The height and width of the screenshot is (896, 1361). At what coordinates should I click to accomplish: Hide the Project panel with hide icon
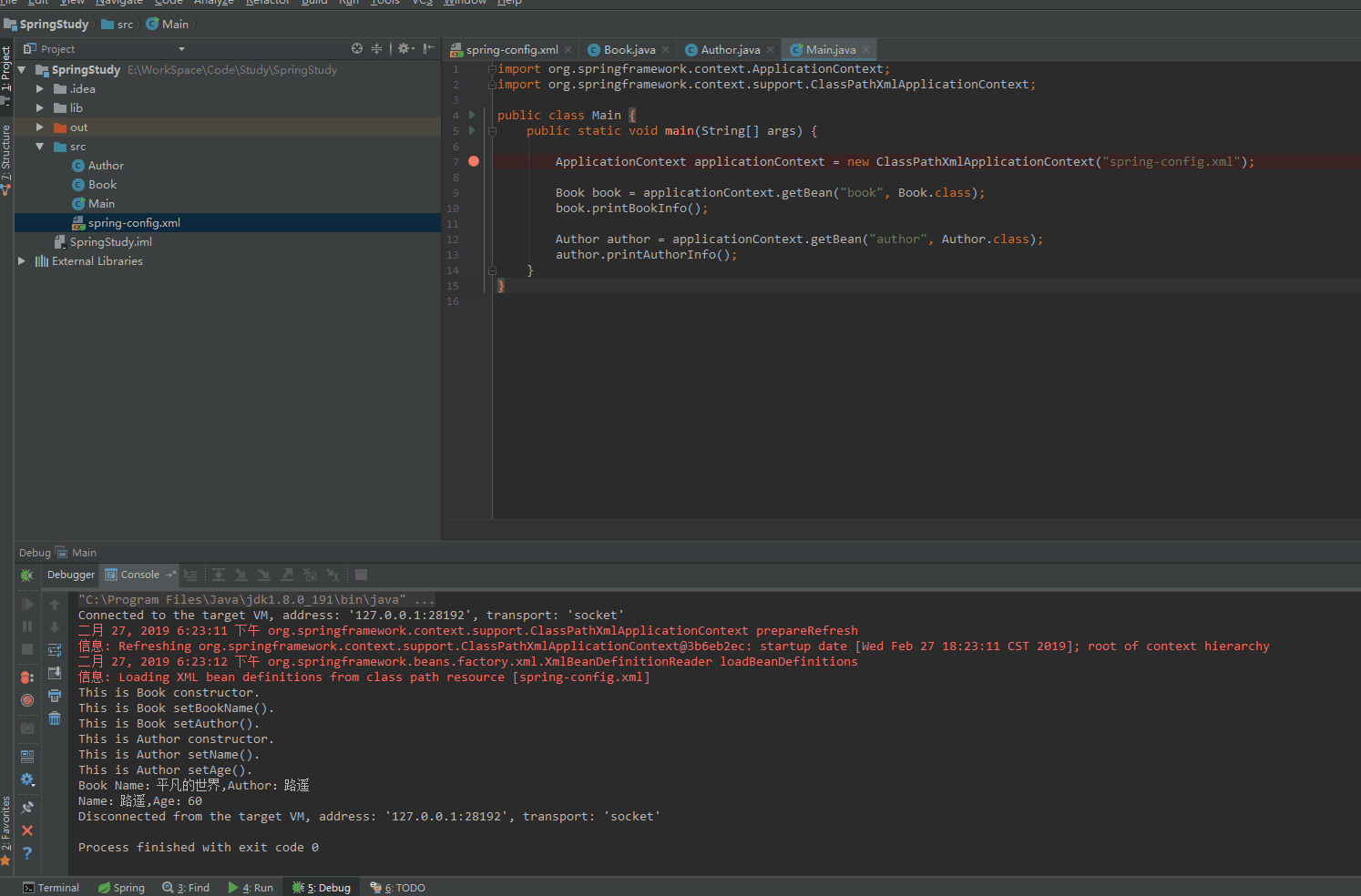tap(428, 49)
